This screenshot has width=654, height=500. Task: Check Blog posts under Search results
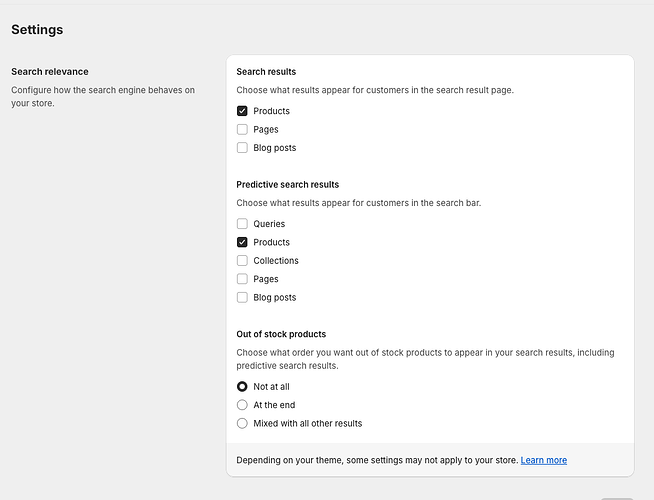click(242, 148)
